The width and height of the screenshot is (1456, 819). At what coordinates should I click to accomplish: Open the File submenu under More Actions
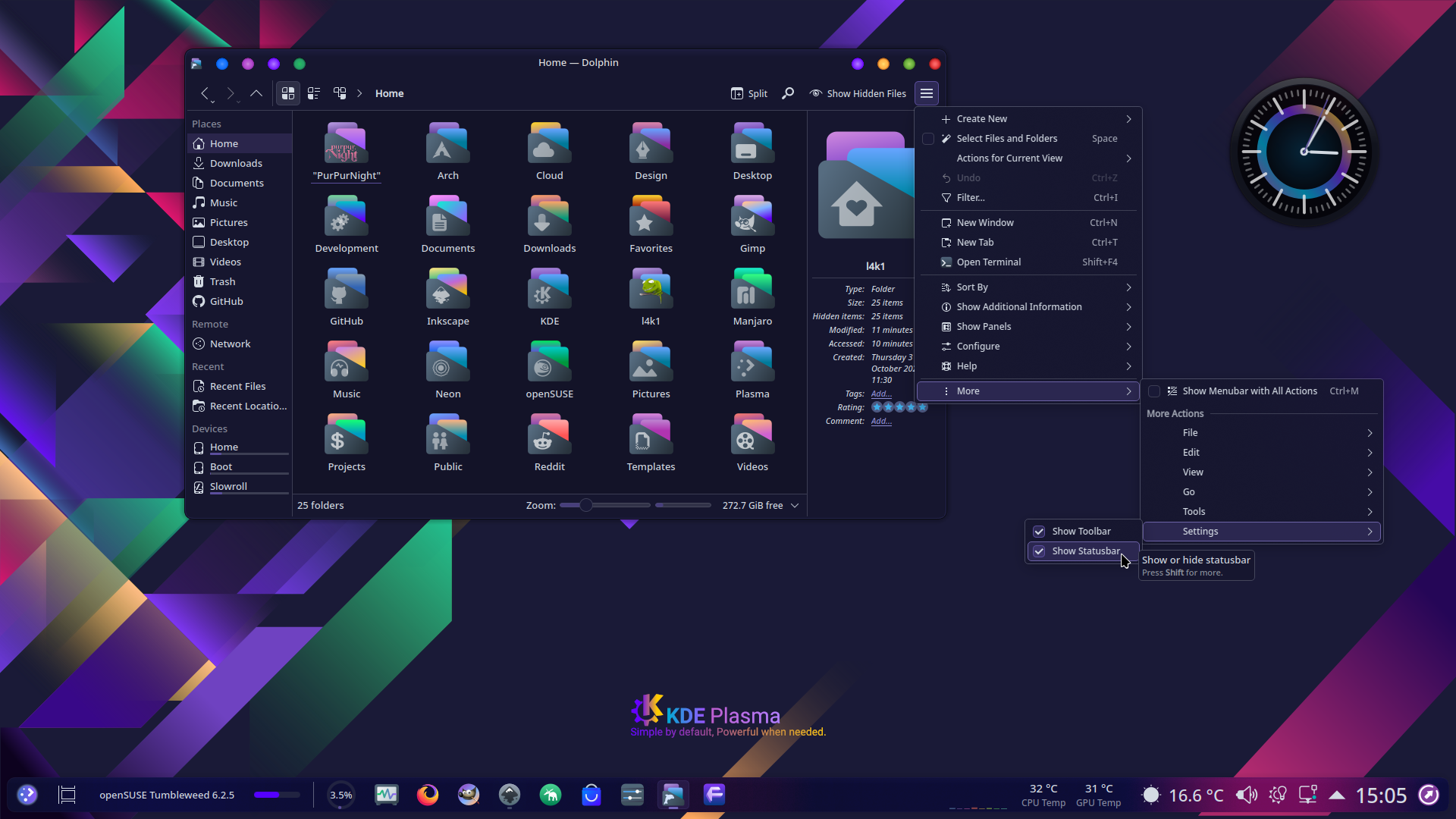1261,433
